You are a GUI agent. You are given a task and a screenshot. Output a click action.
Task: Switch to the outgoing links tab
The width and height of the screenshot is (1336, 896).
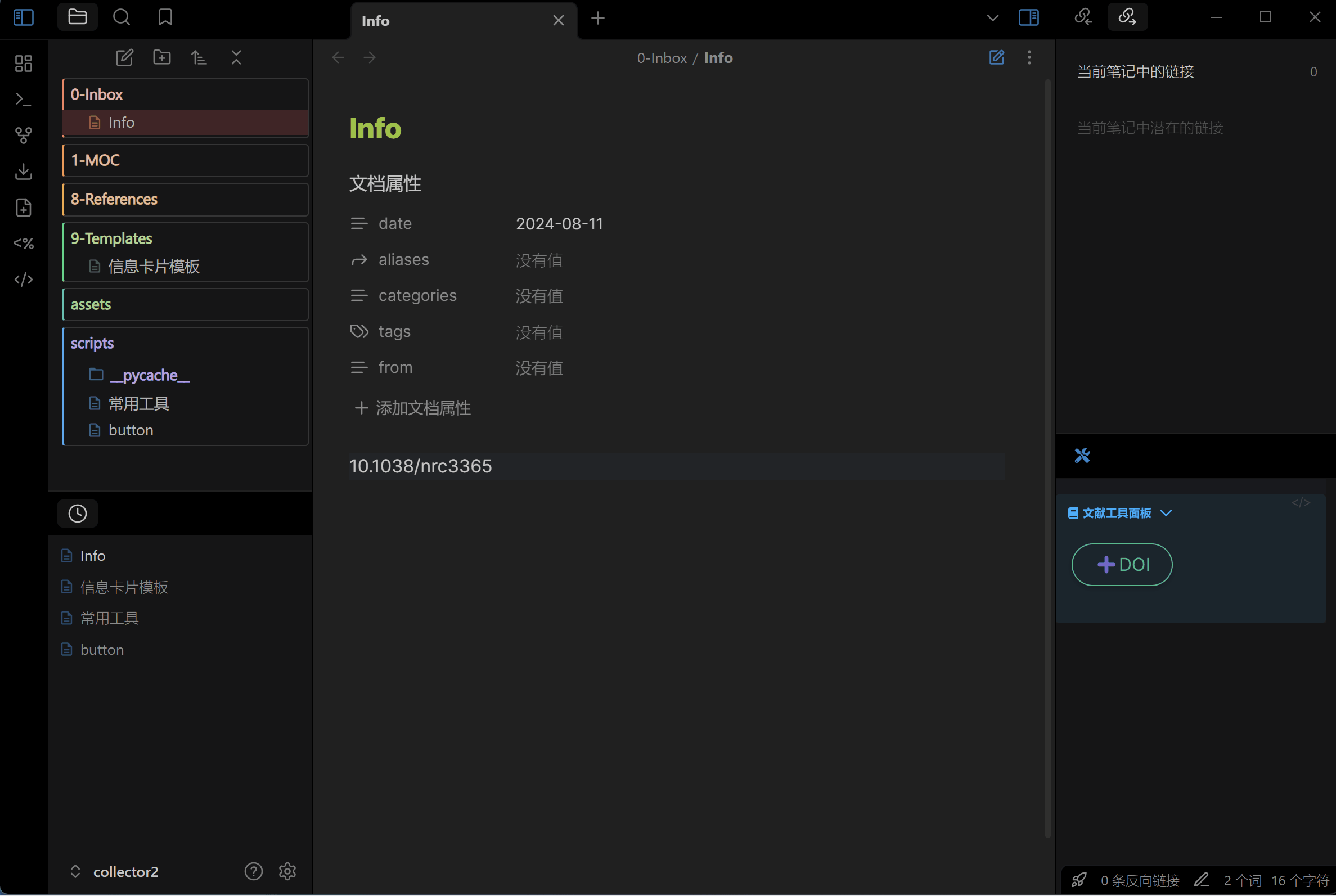pyautogui.click(x=1127, y=17)
